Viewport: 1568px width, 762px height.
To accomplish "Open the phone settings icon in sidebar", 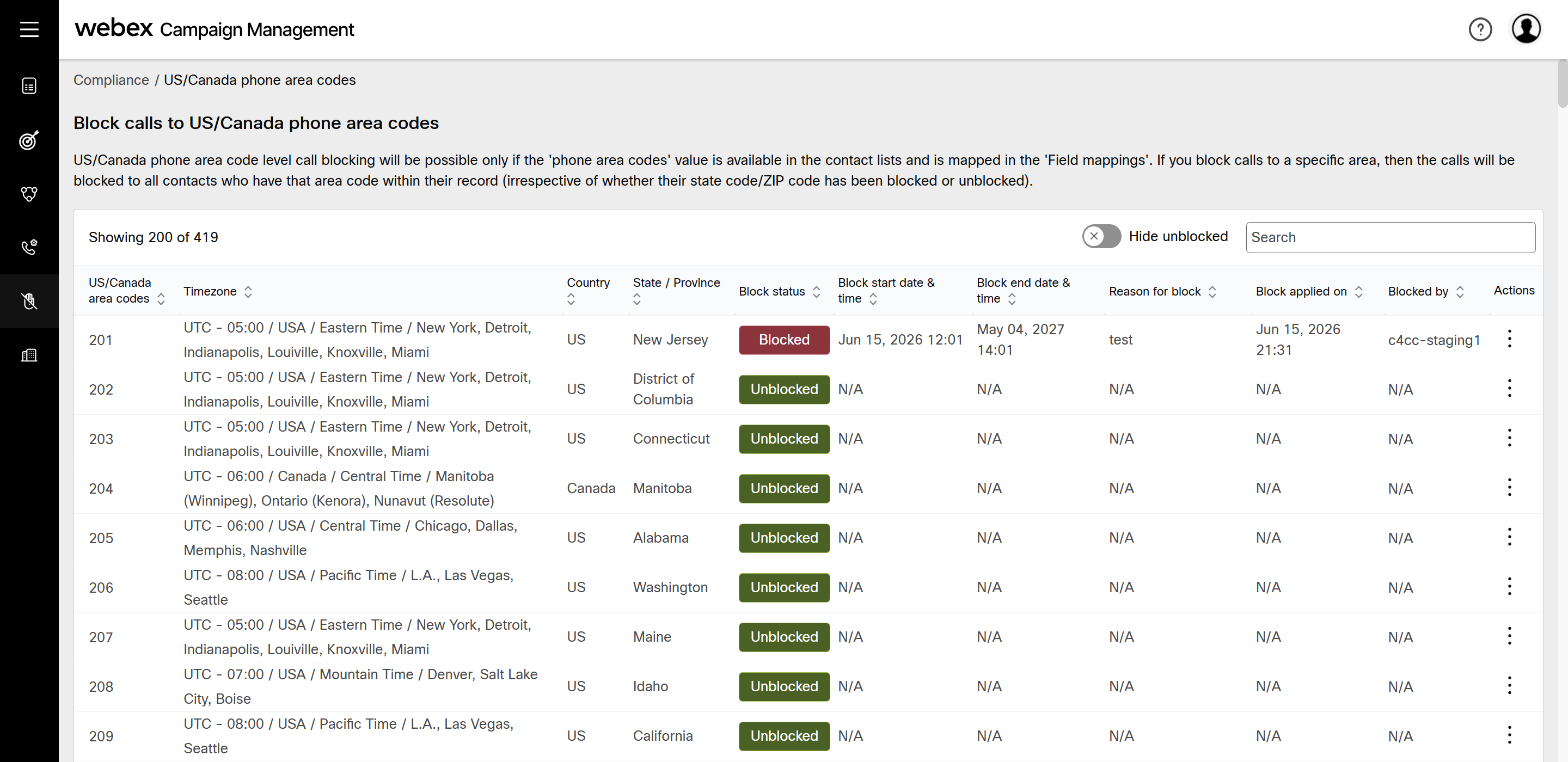I will [29, 247].
